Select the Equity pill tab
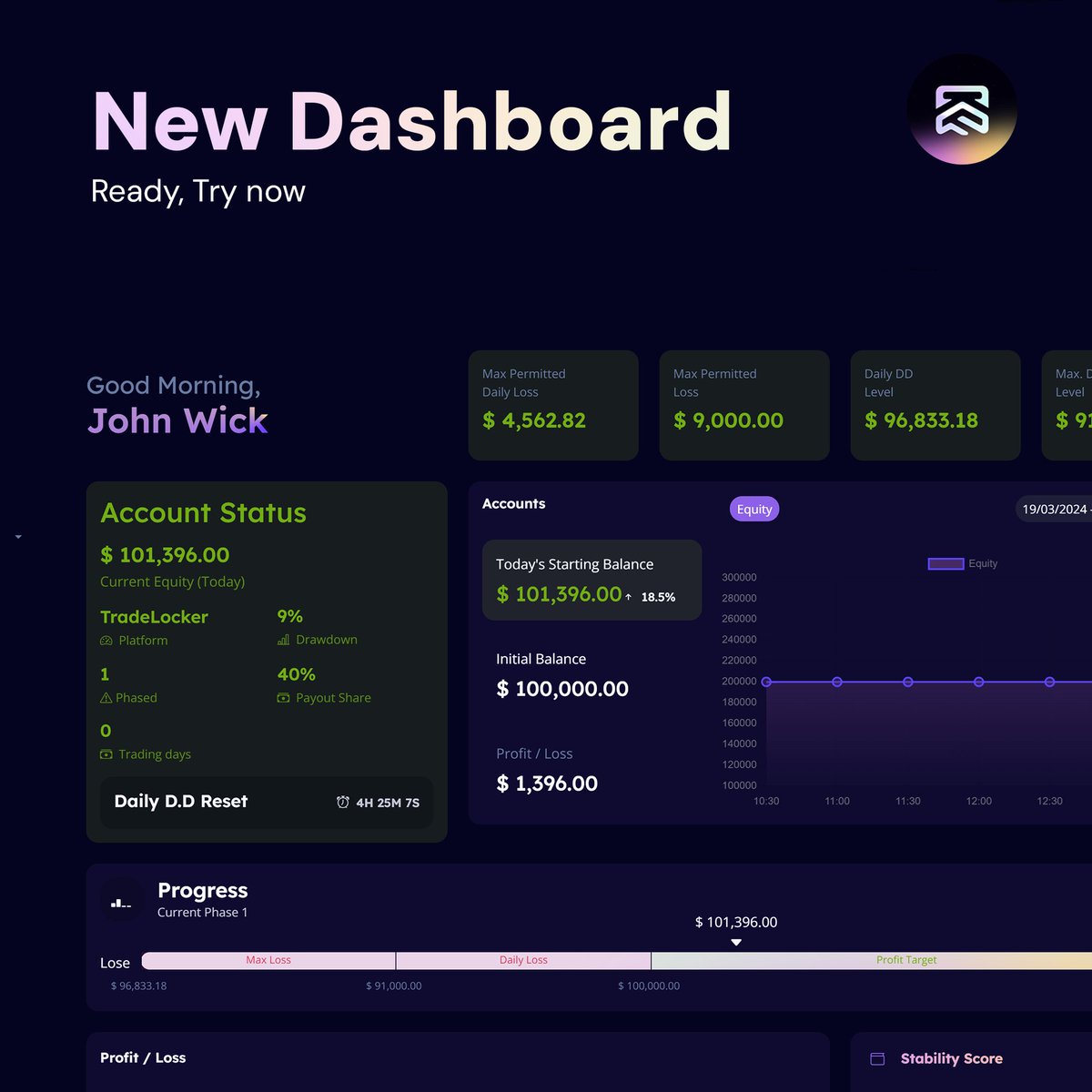Viewport: 1092px width, 1092px height. click(754, 509)
